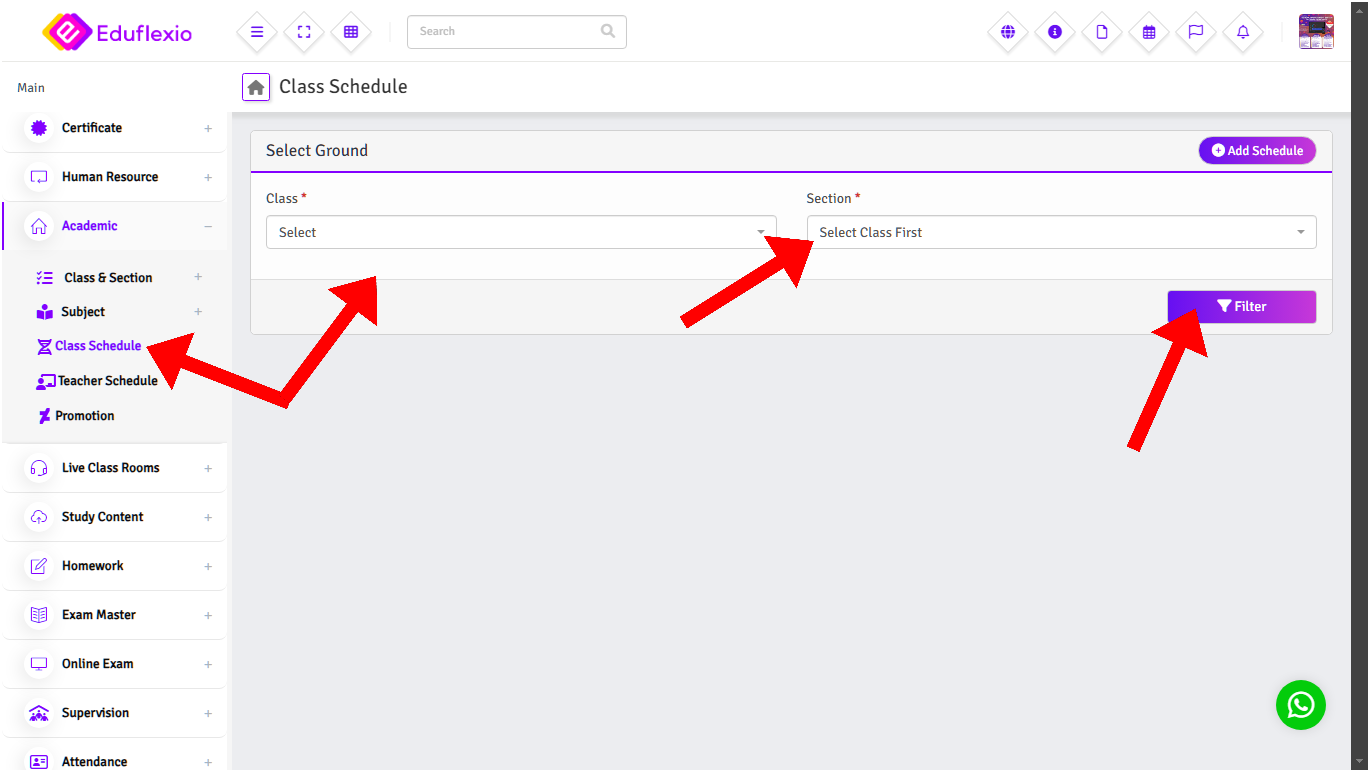
Task: Open the grid table icon in header
Action: [351, 32]
